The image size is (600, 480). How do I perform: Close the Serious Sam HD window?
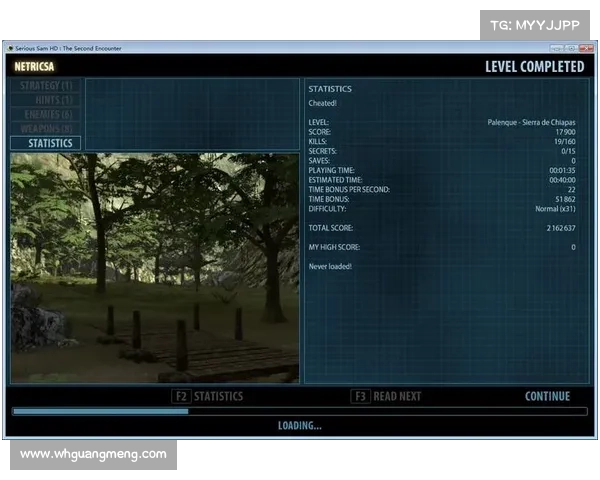(x=585, y=47)
